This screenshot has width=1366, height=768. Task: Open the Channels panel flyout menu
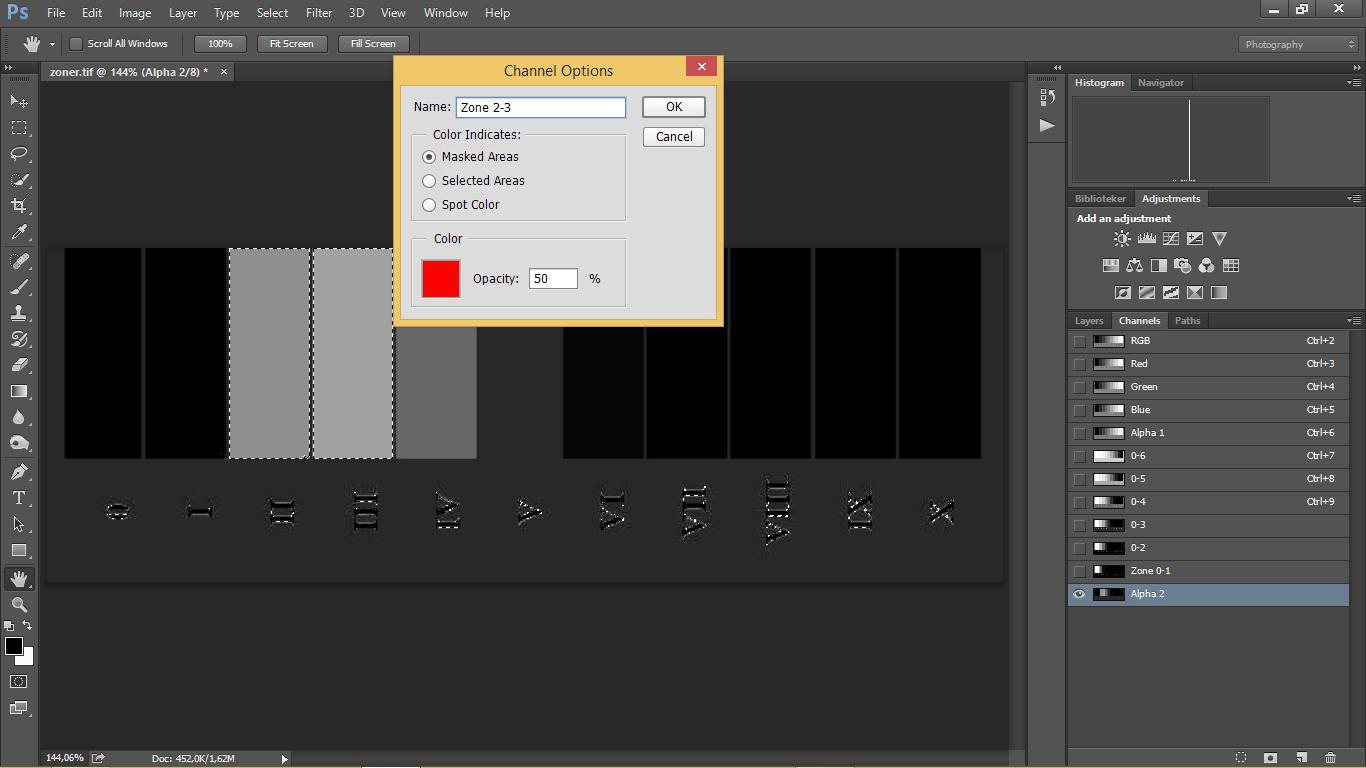pyautogui.click(x=1354, y=321)
